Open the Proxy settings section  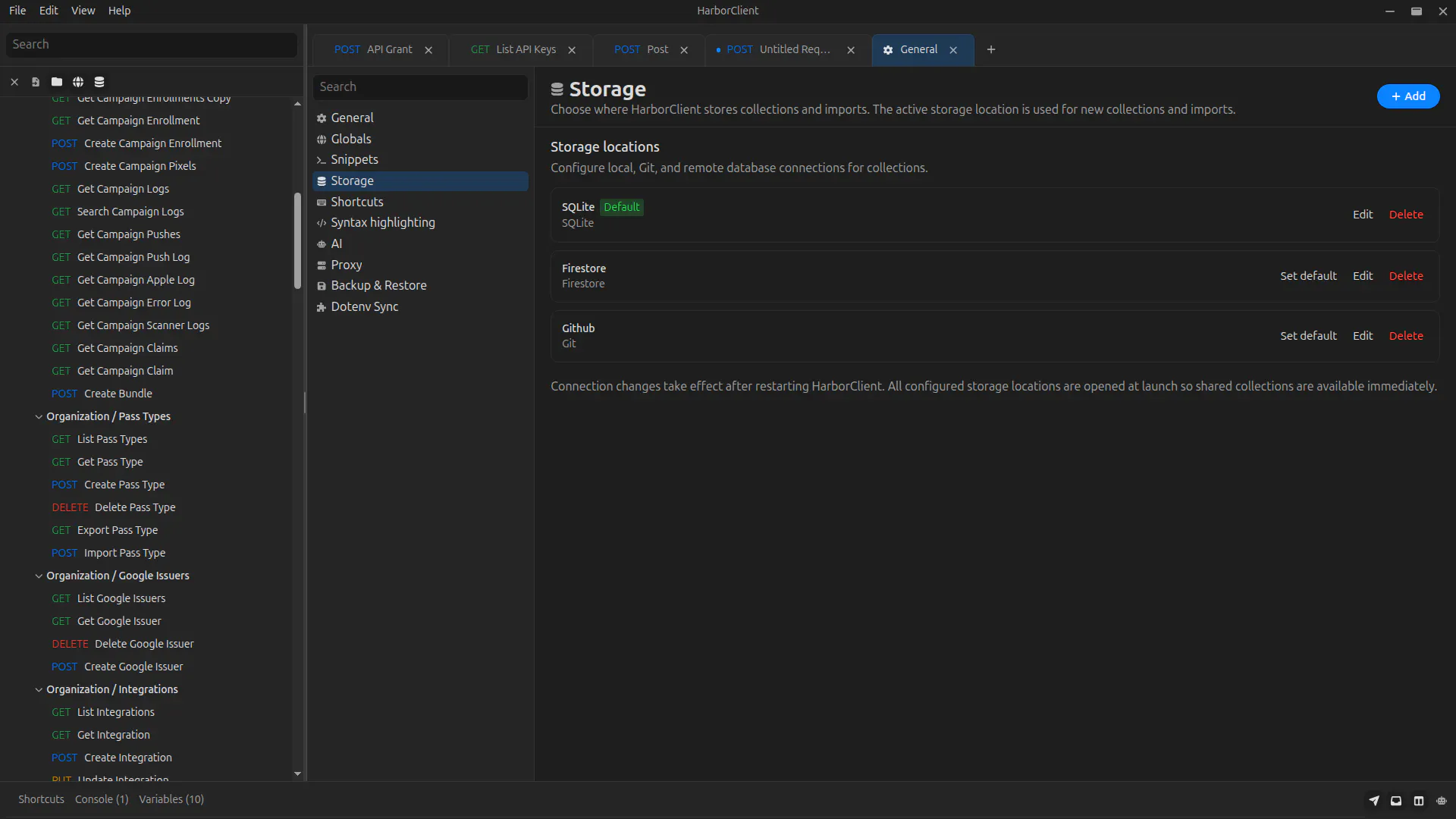coord(420,265)
